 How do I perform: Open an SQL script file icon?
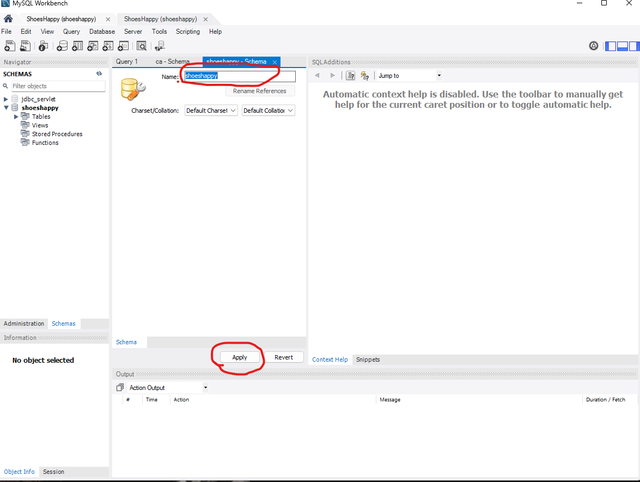pyautogui.click(x=25, y=46)
